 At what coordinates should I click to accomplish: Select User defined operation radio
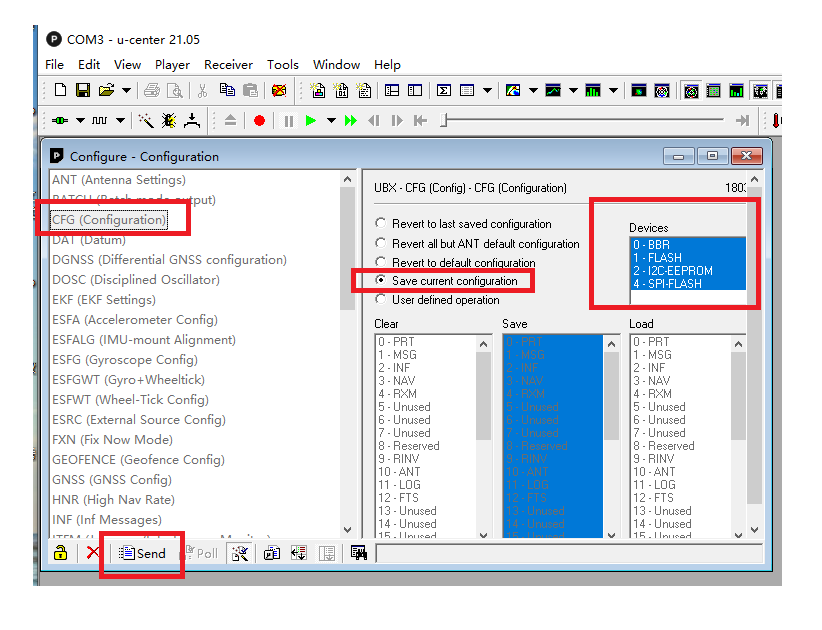pos(437,300)
